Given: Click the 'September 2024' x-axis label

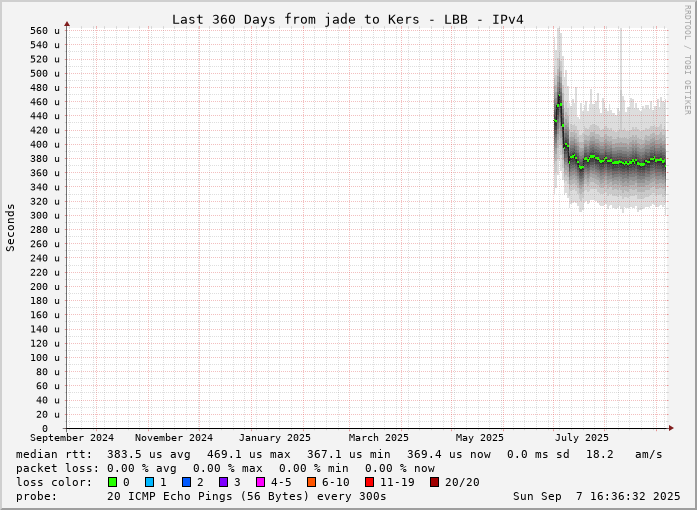Looking at the screenshot, I should [x=72, y=438].
